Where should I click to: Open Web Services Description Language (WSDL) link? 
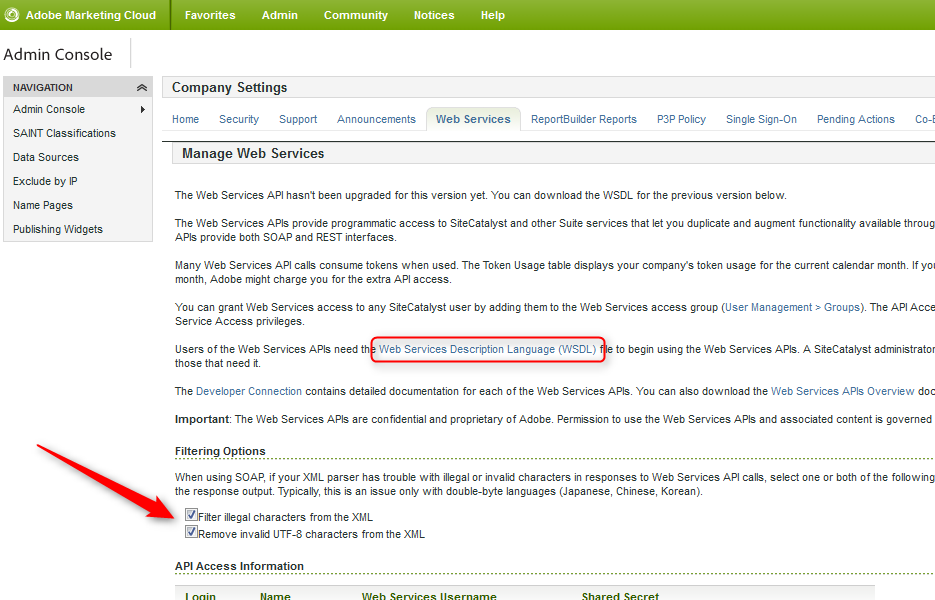[487, 349]
